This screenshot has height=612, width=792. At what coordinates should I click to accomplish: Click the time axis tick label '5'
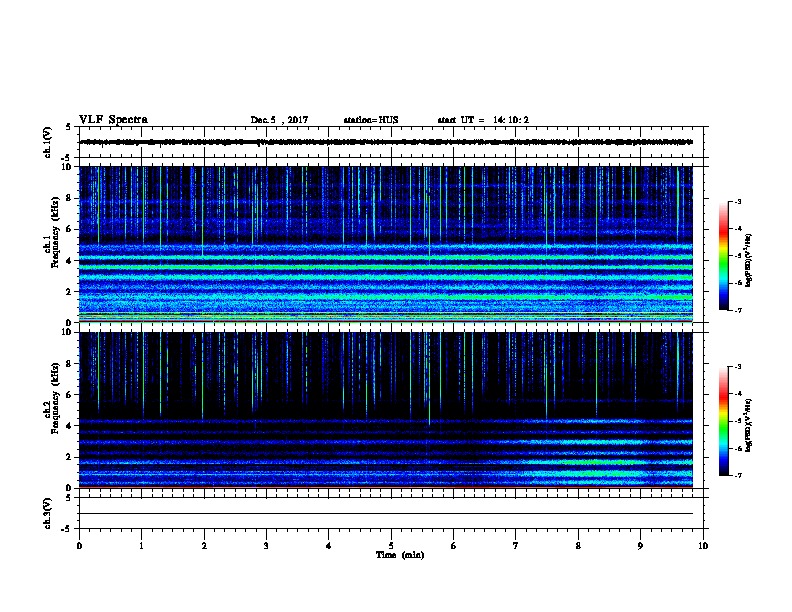pyautogui.click(x=391, y=546)
